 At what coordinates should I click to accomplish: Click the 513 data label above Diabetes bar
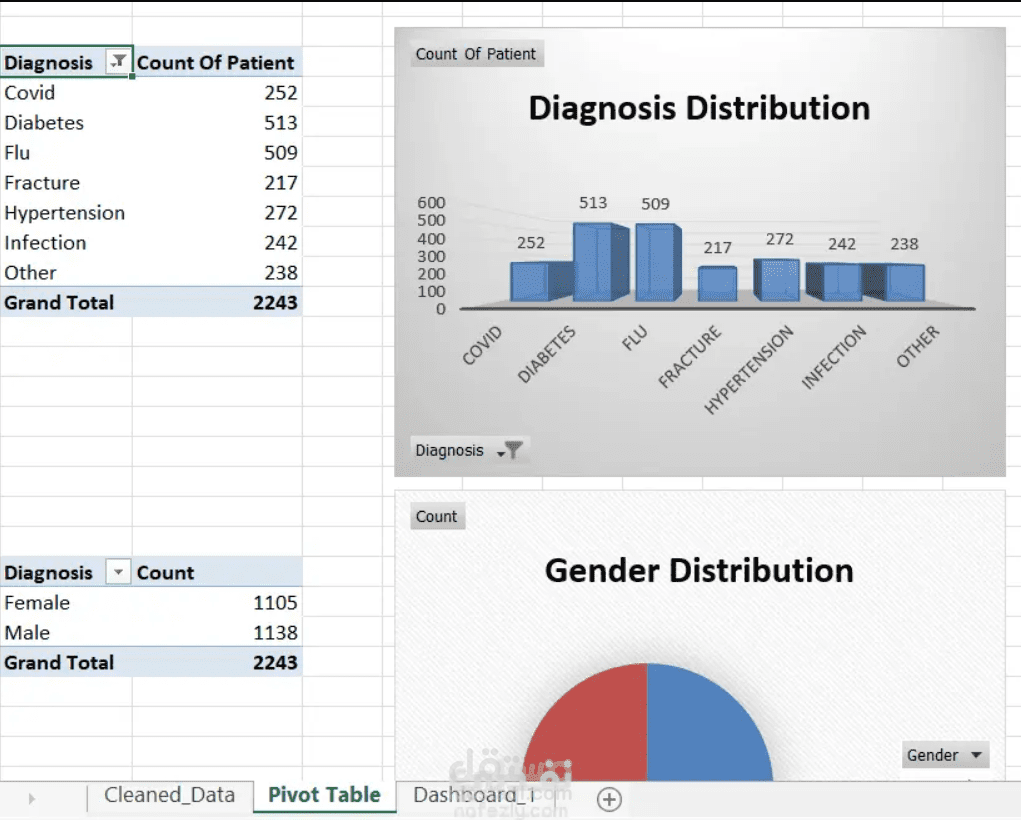(x=593, y=203)
